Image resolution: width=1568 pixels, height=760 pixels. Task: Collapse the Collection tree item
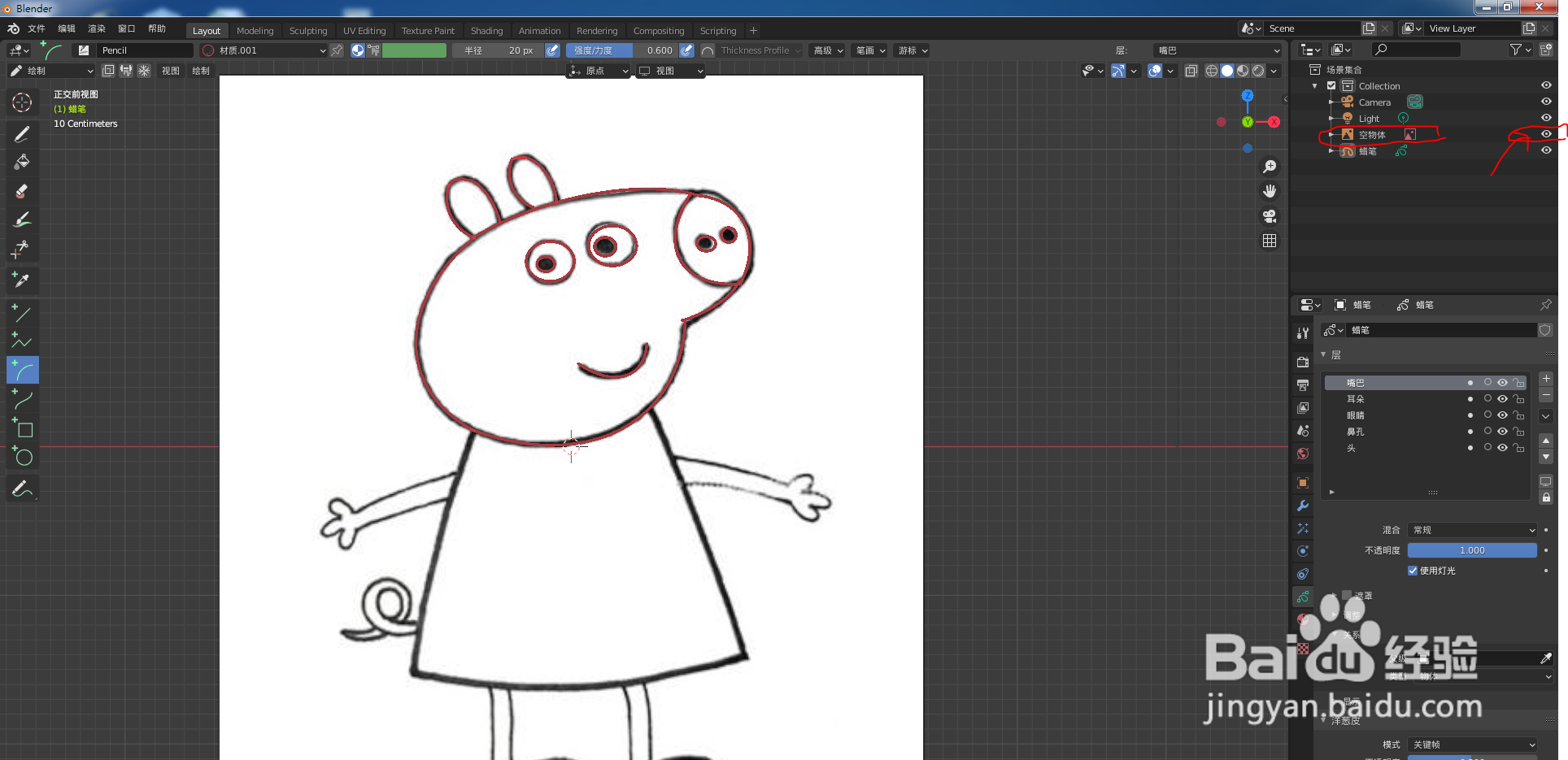click(x=1315, y=86)
